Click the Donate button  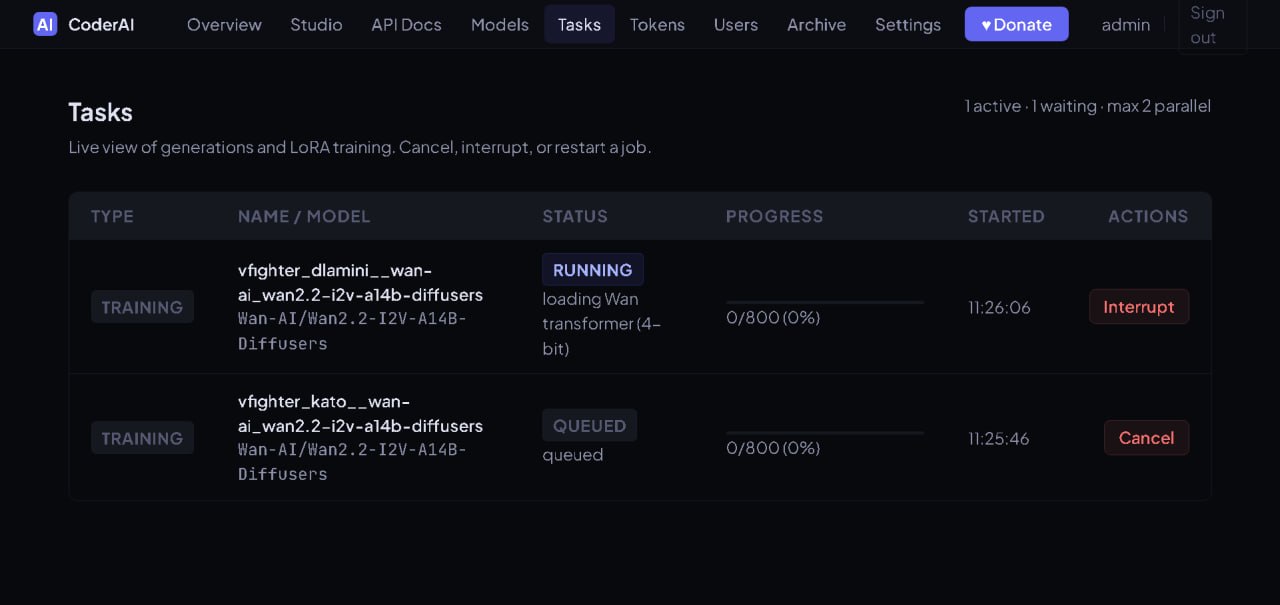click(1016, 24)
